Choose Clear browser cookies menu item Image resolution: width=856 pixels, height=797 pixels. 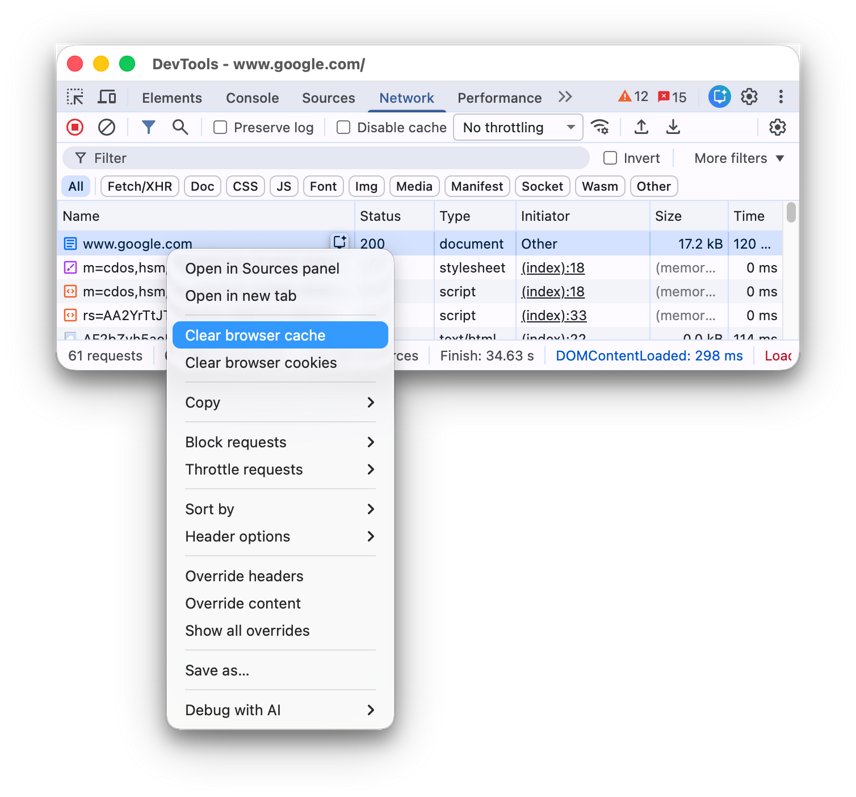[280, 362]
